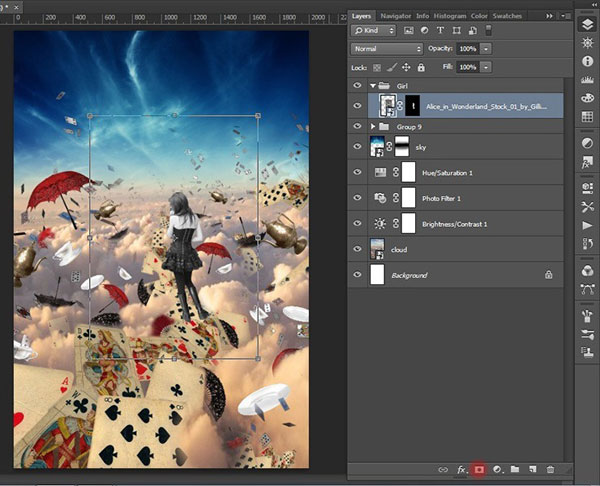Hide Group 9 visibility

click(357, 126)
